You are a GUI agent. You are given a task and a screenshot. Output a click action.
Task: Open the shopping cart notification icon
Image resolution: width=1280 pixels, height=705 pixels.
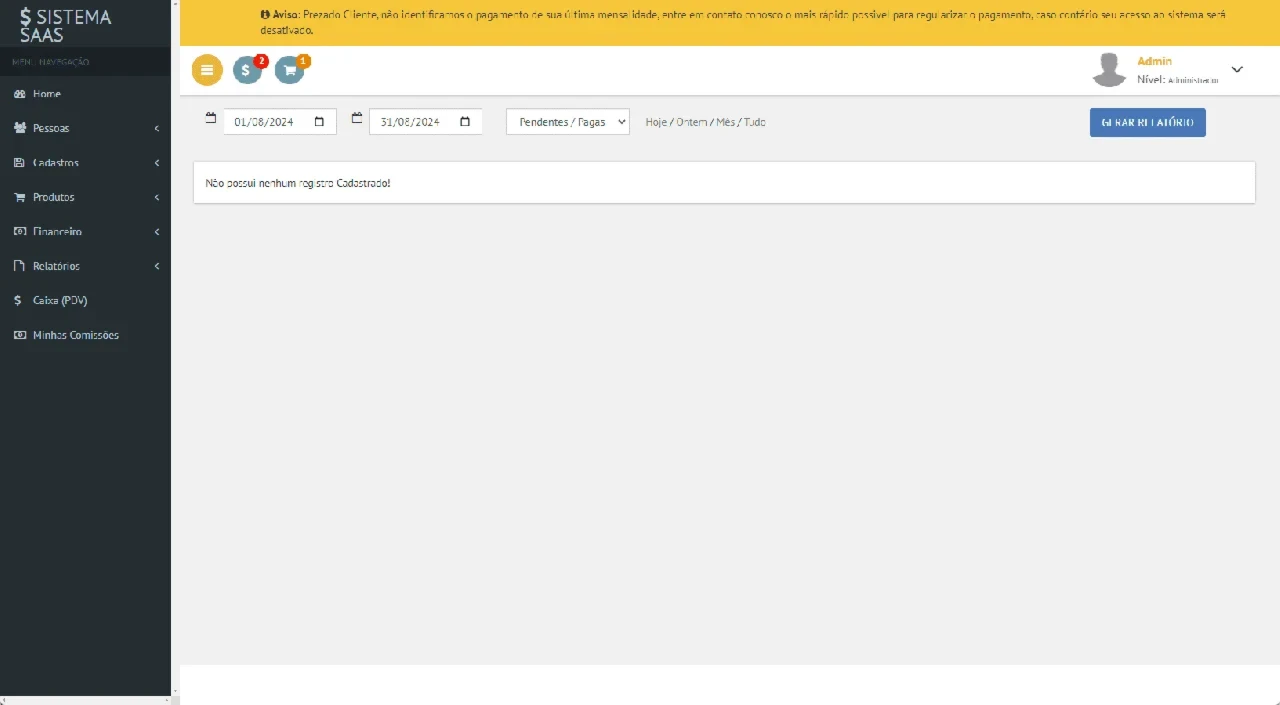point(289,70)
